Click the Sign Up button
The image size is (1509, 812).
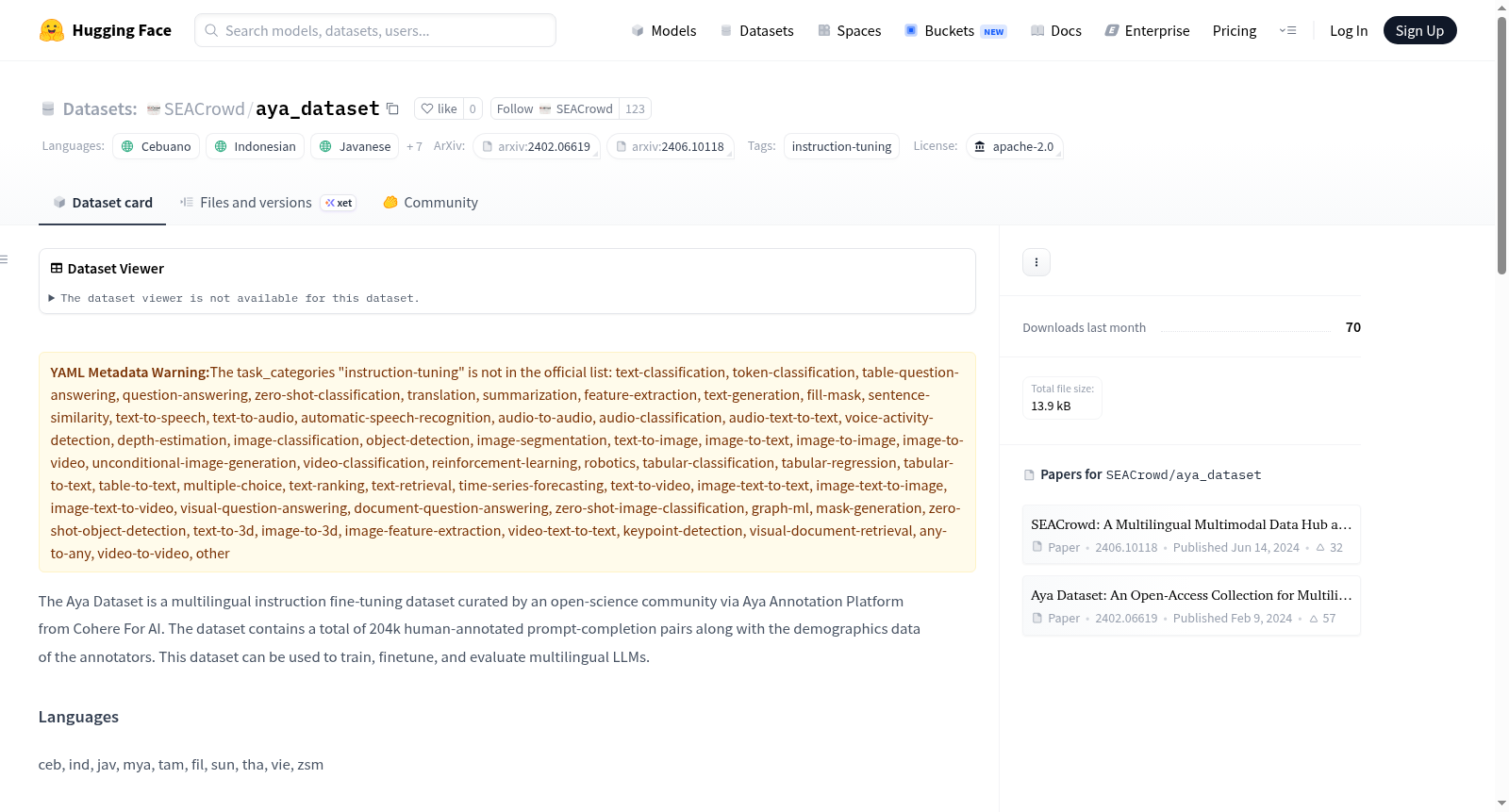click(x=1419, y=30)
